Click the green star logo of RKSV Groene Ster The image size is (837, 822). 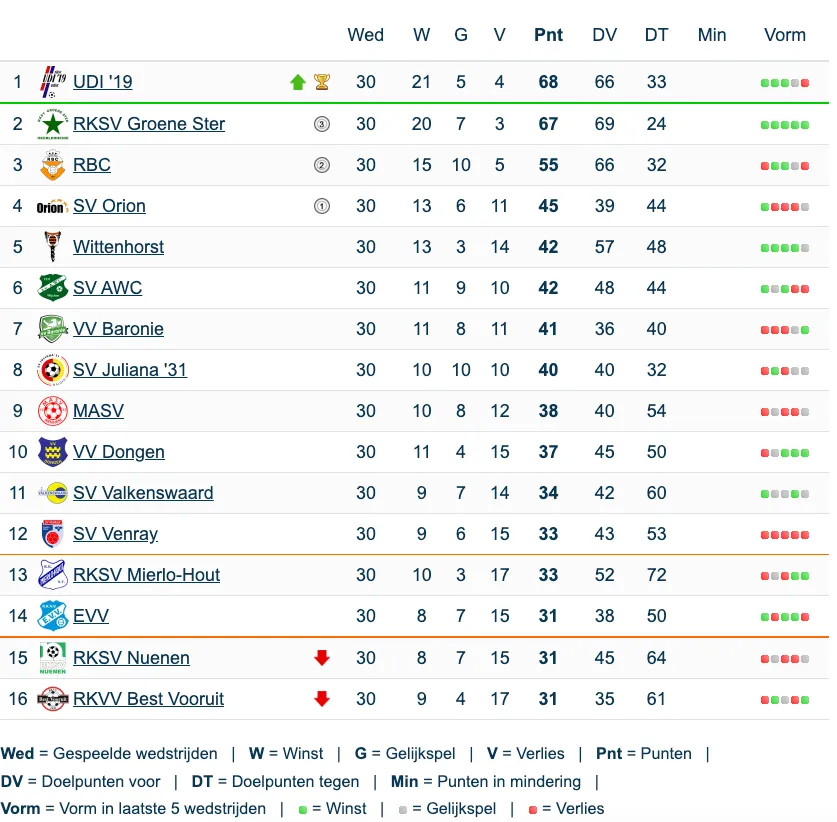coord(53,124)
